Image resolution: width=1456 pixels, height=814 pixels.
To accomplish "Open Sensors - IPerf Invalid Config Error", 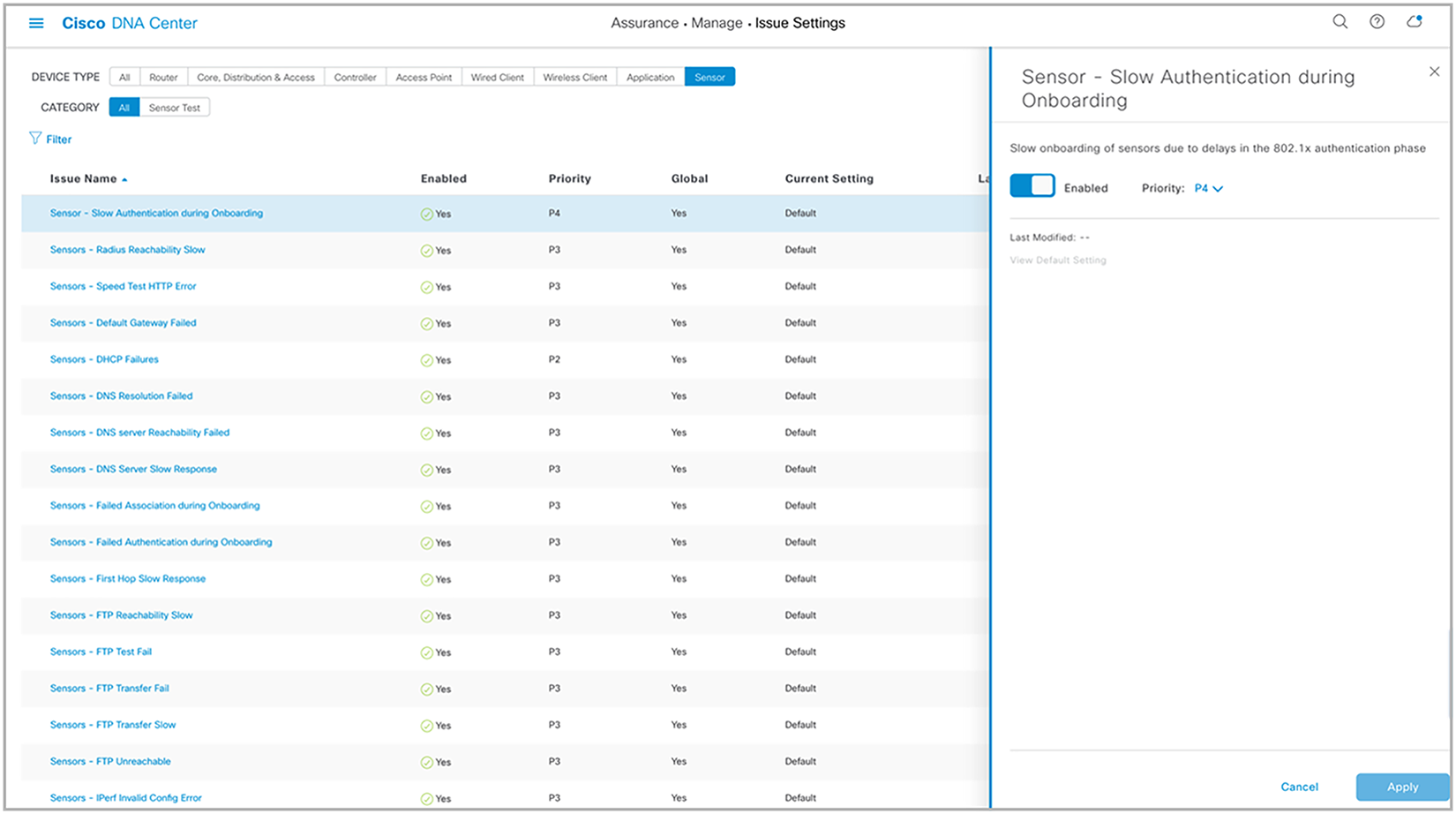I will point(125,798).
